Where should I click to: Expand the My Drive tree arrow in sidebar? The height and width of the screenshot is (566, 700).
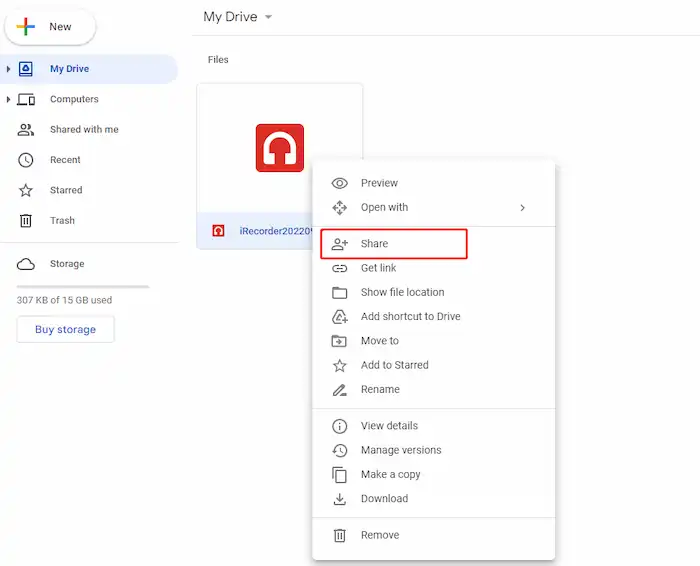tap(8, 69)
